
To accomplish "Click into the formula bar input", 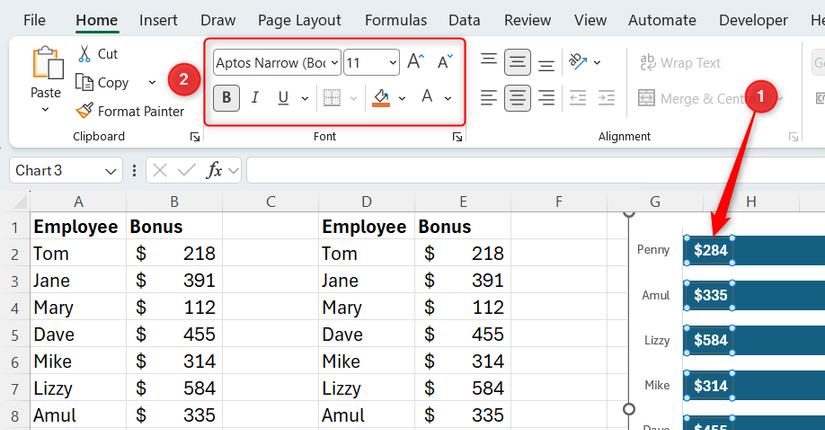I will (x=536, y=171).
